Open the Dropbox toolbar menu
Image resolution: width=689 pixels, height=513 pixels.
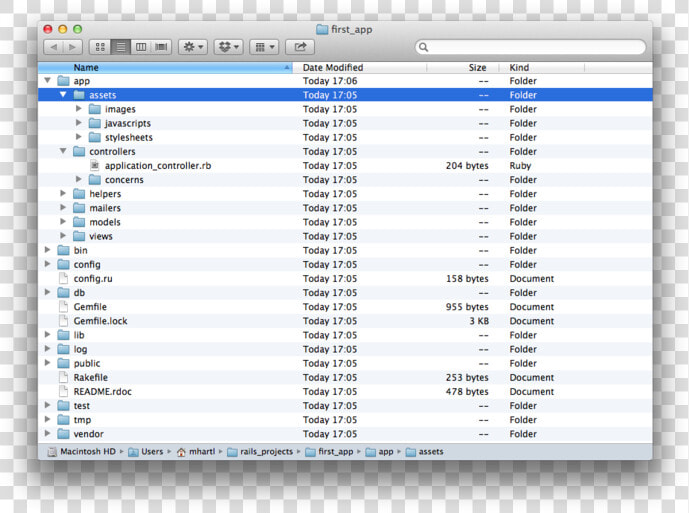click(x=228, y=47)
